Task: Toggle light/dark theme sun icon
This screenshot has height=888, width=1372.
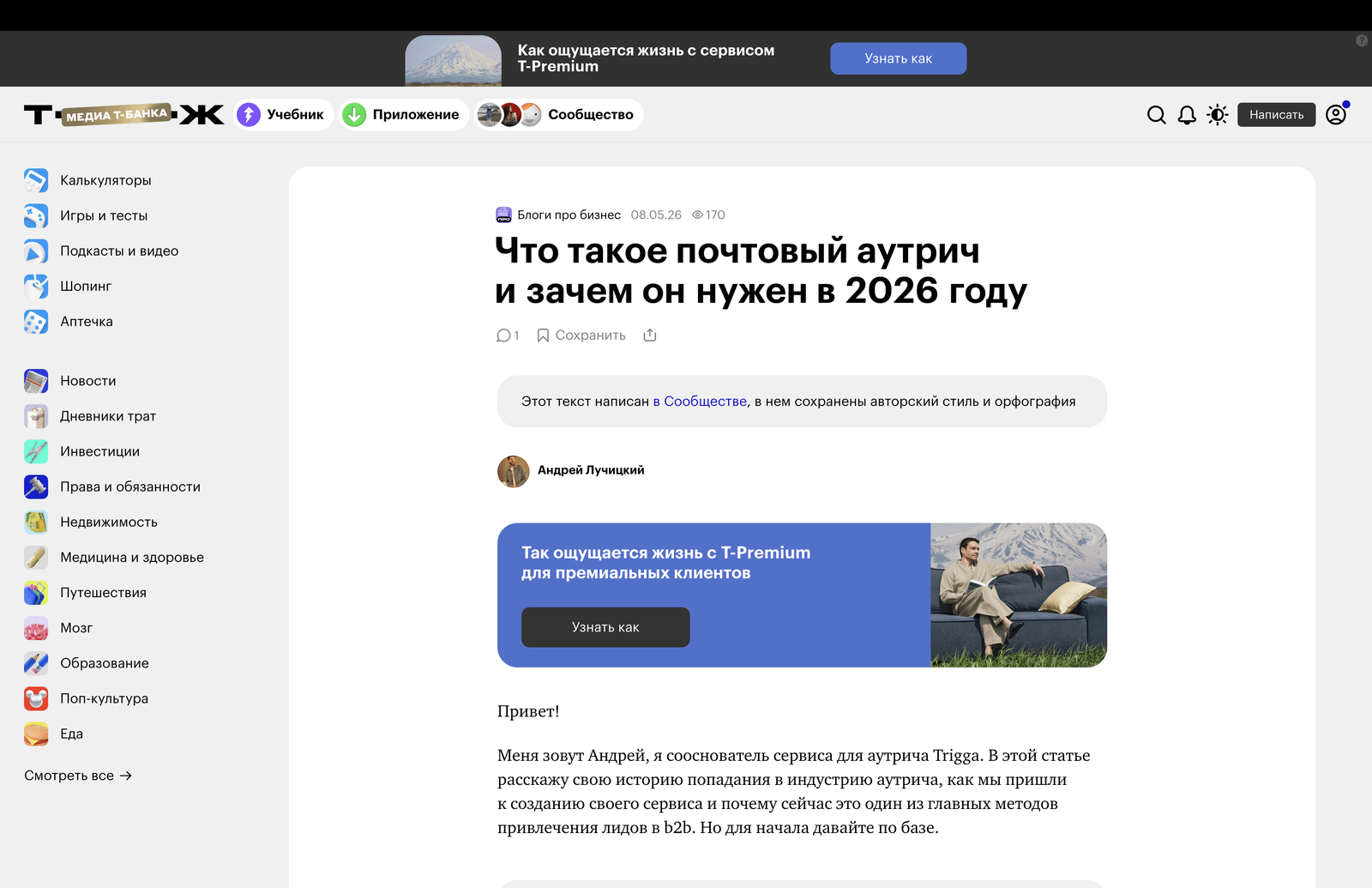Action: (x=1218, y=115)
